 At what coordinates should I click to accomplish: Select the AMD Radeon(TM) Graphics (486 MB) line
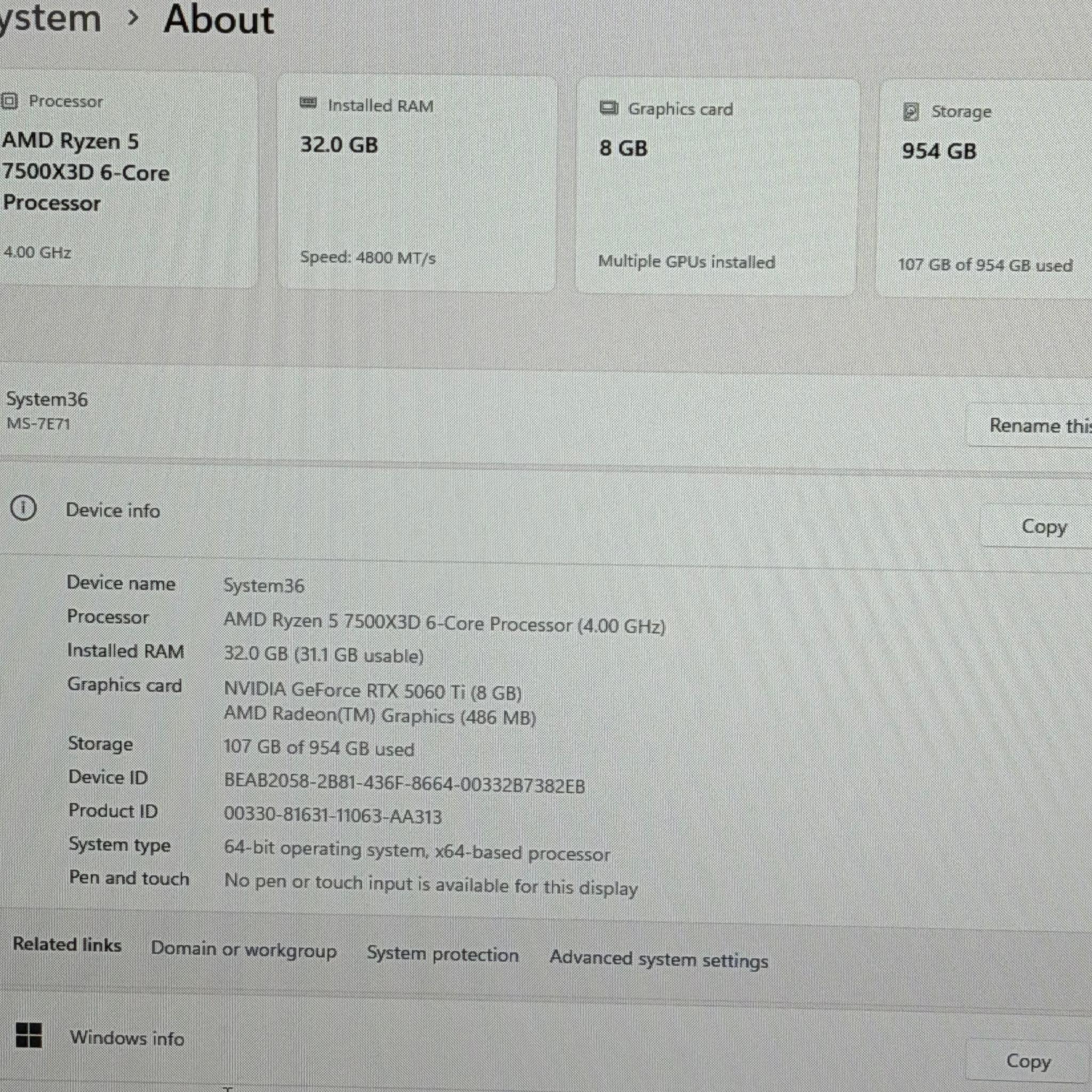(380, 716)
